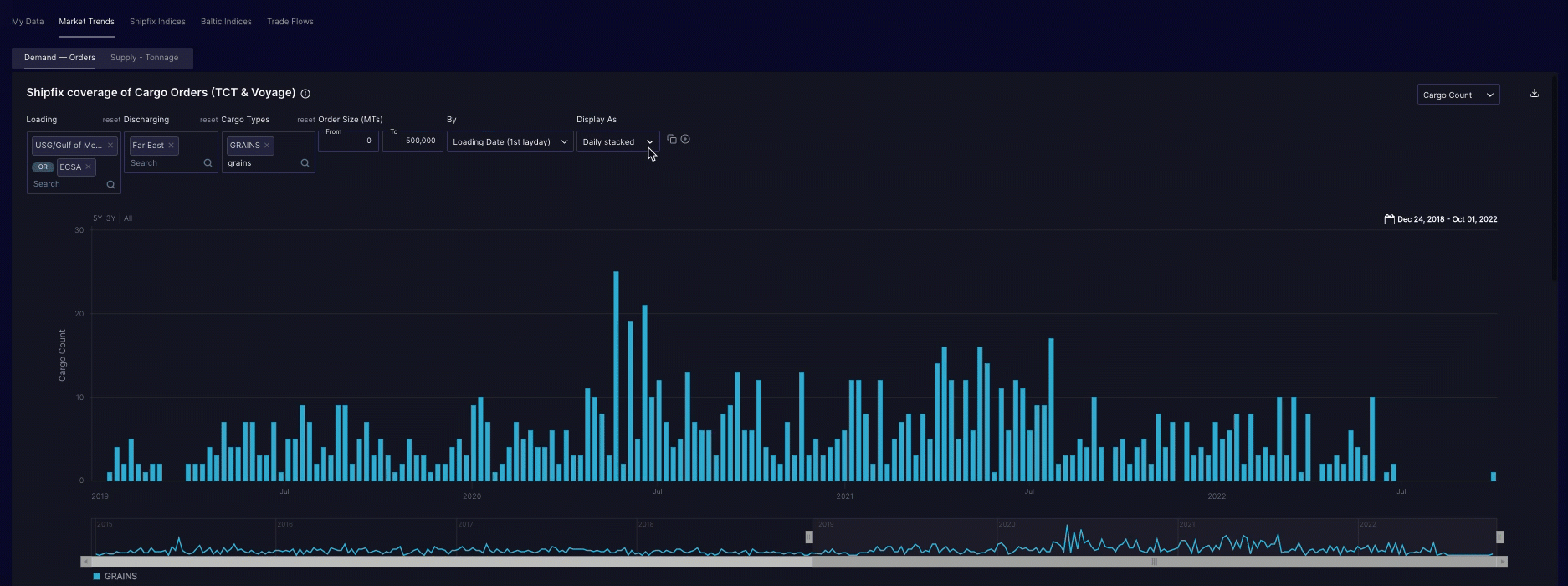Expand the Loading Date (1st layday) dropdown
Viewport: 1568px width, 586px height.
510,142
